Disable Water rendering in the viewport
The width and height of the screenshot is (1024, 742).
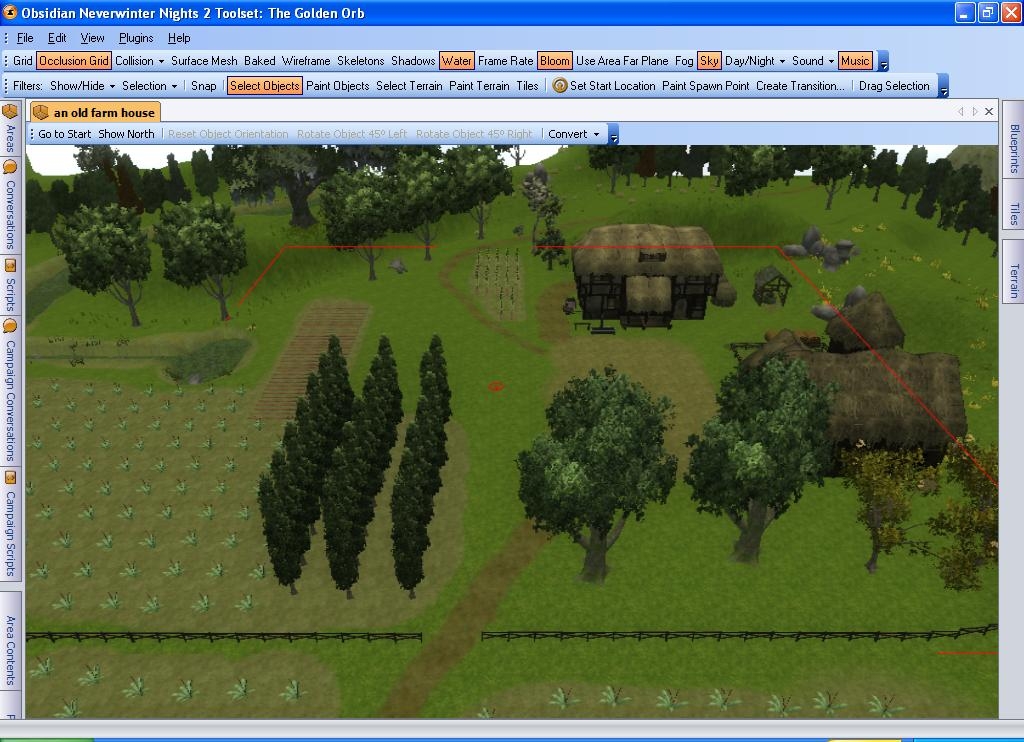coord(456,61)
